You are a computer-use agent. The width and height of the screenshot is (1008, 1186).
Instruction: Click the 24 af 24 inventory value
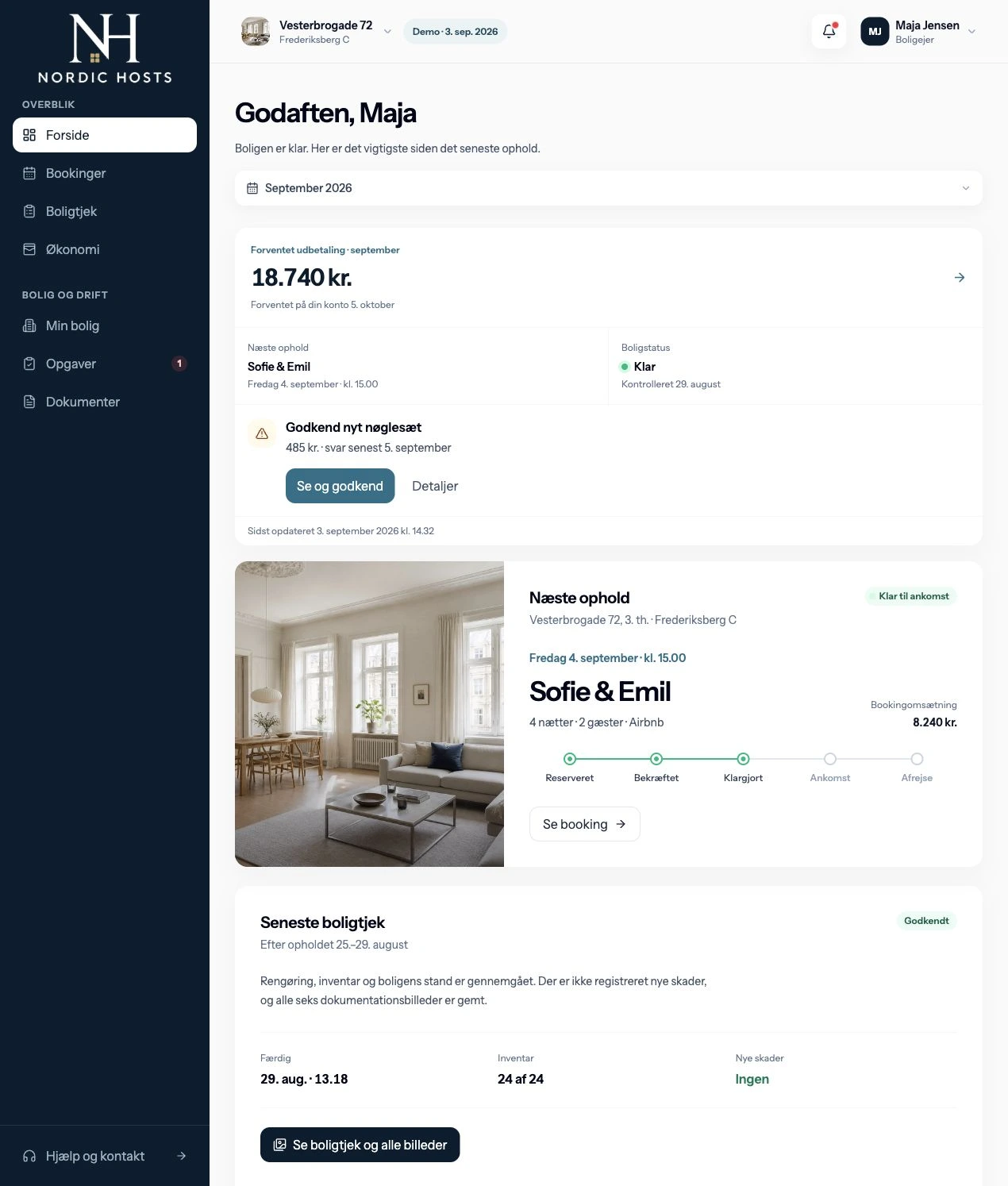tap(521, 1079)
